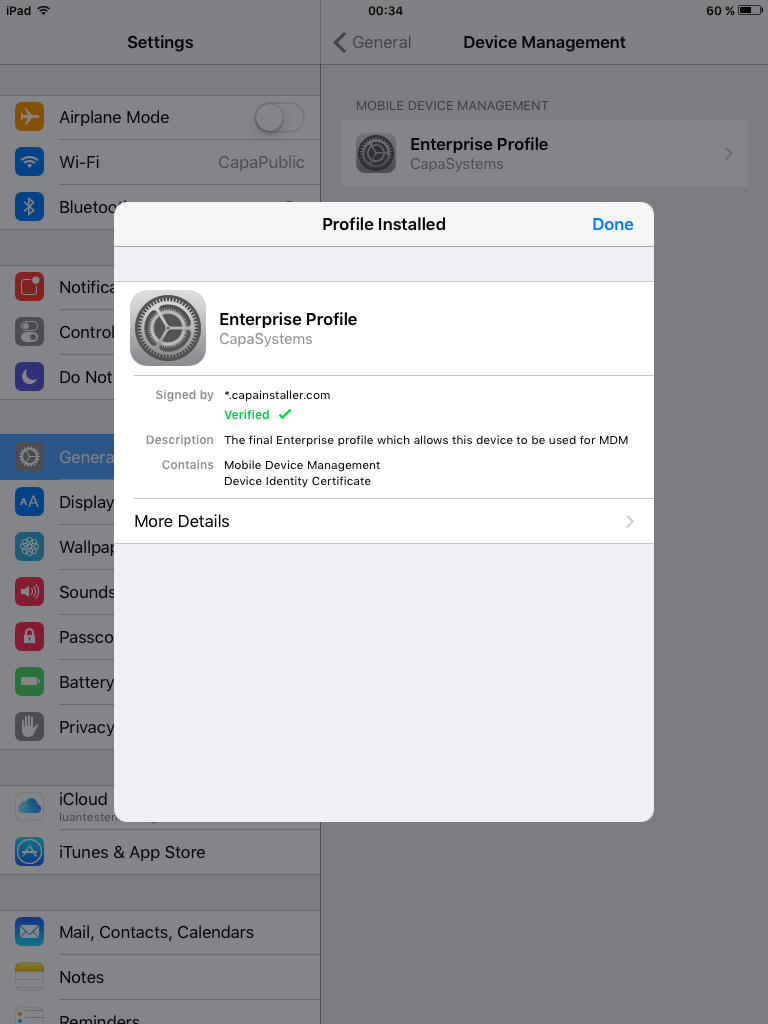Click the Do Not Disturb moon icon
This screenshot has width=768, height=1024.
pos(29,377)
